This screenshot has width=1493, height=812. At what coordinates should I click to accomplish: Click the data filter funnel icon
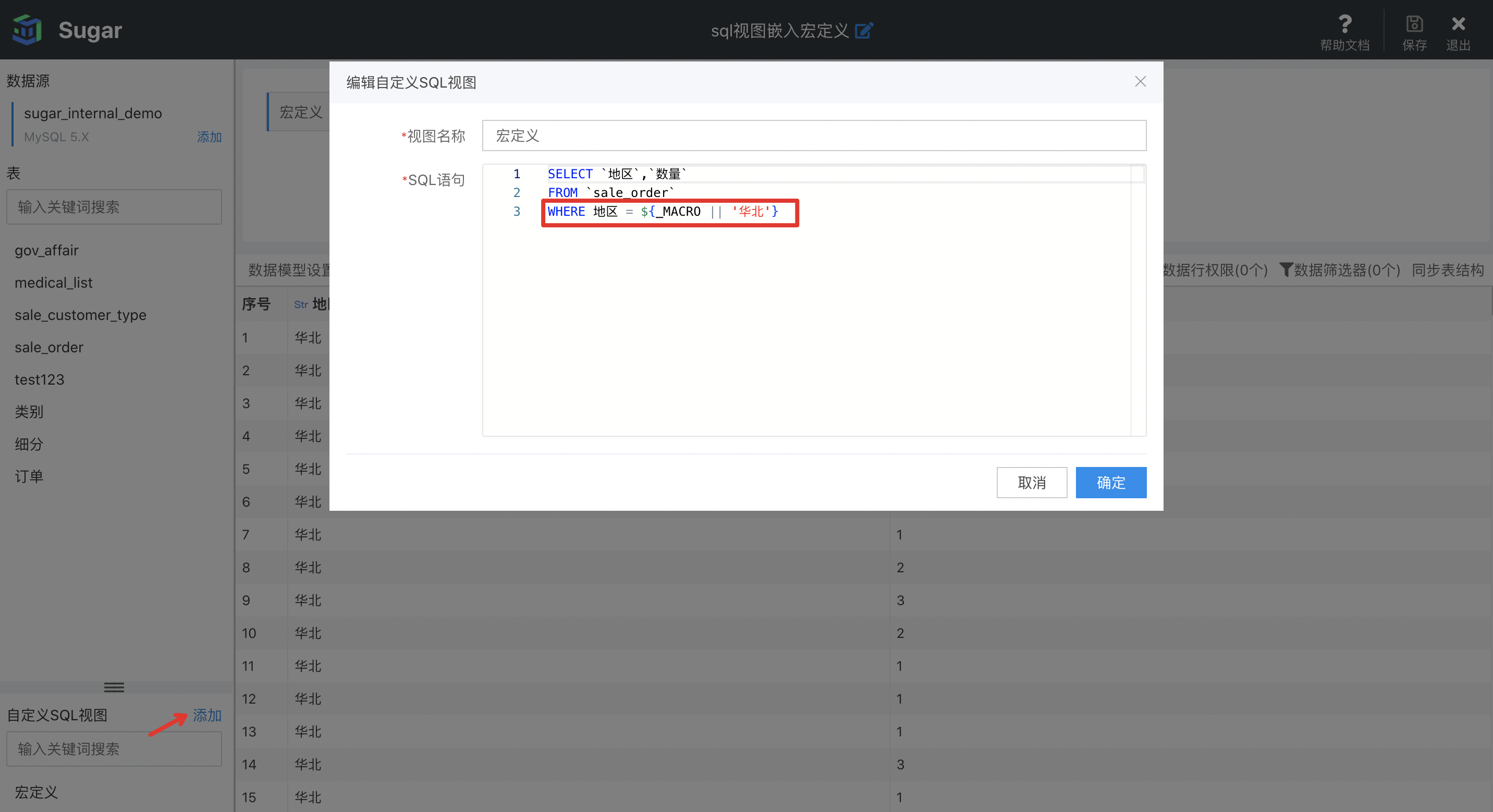coord(1286,269)
